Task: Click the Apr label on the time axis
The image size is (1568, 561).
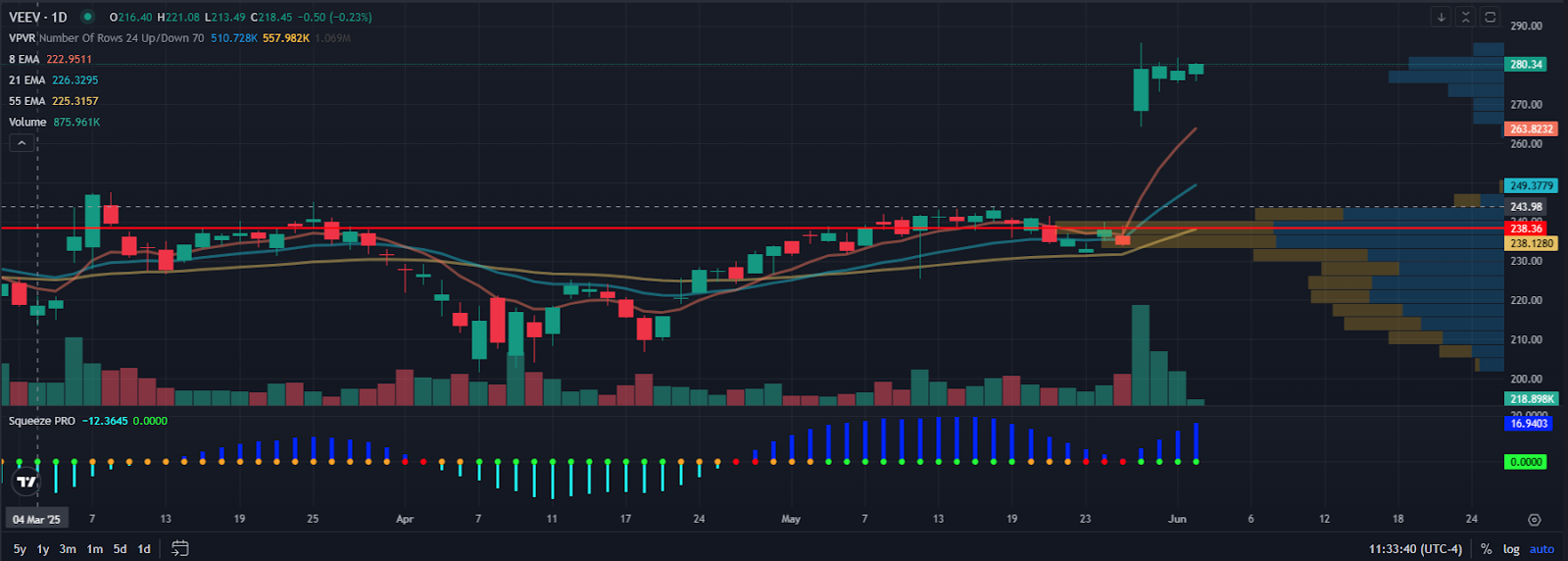Action: point(405,519)
